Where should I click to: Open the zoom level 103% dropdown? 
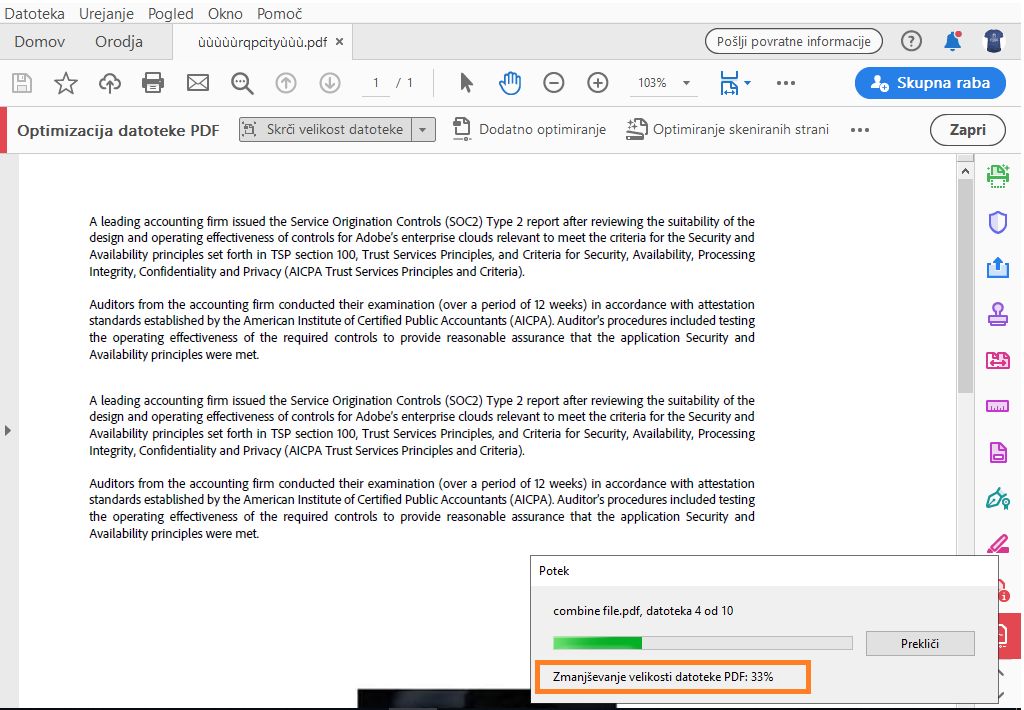point(663,83)
